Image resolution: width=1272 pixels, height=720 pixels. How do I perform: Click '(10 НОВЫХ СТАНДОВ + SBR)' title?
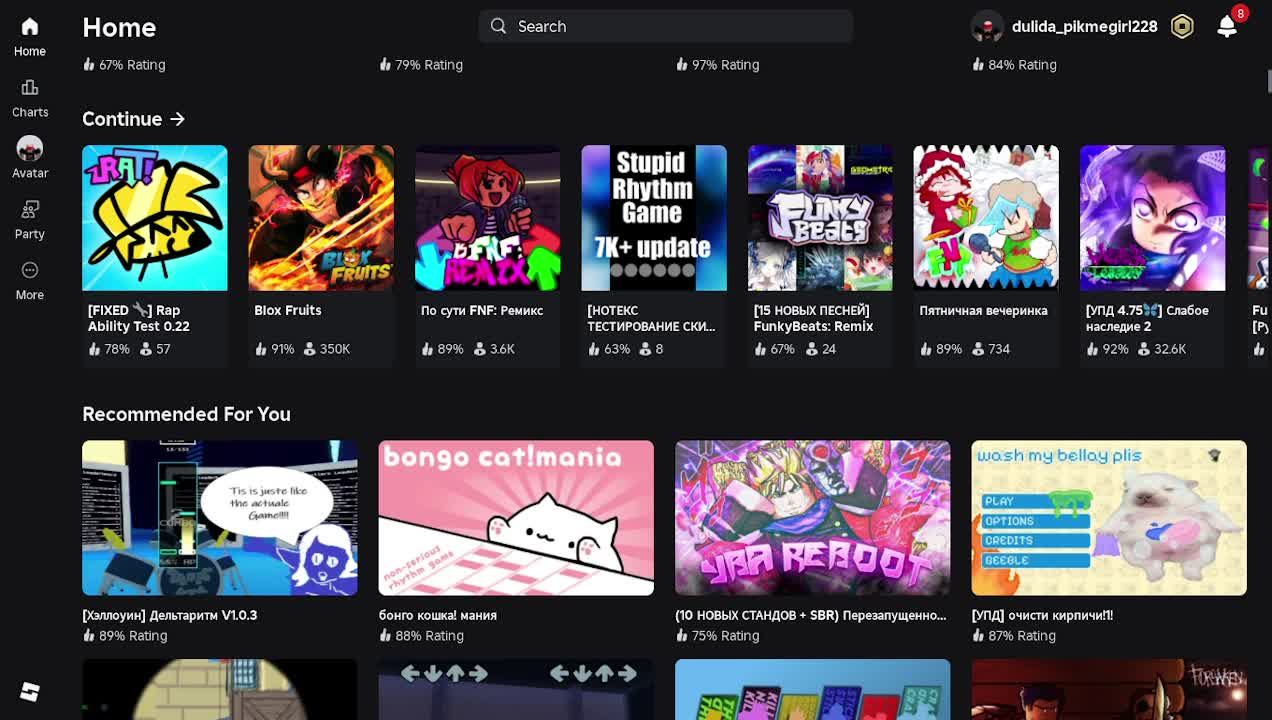point(811,615)
